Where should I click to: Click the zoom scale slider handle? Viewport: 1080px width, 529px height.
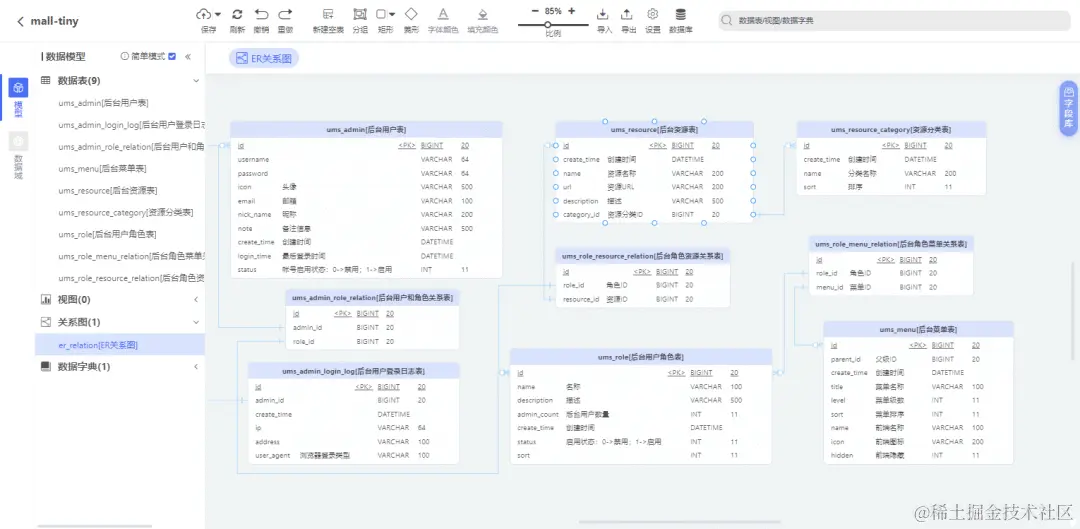coord(548,24)
